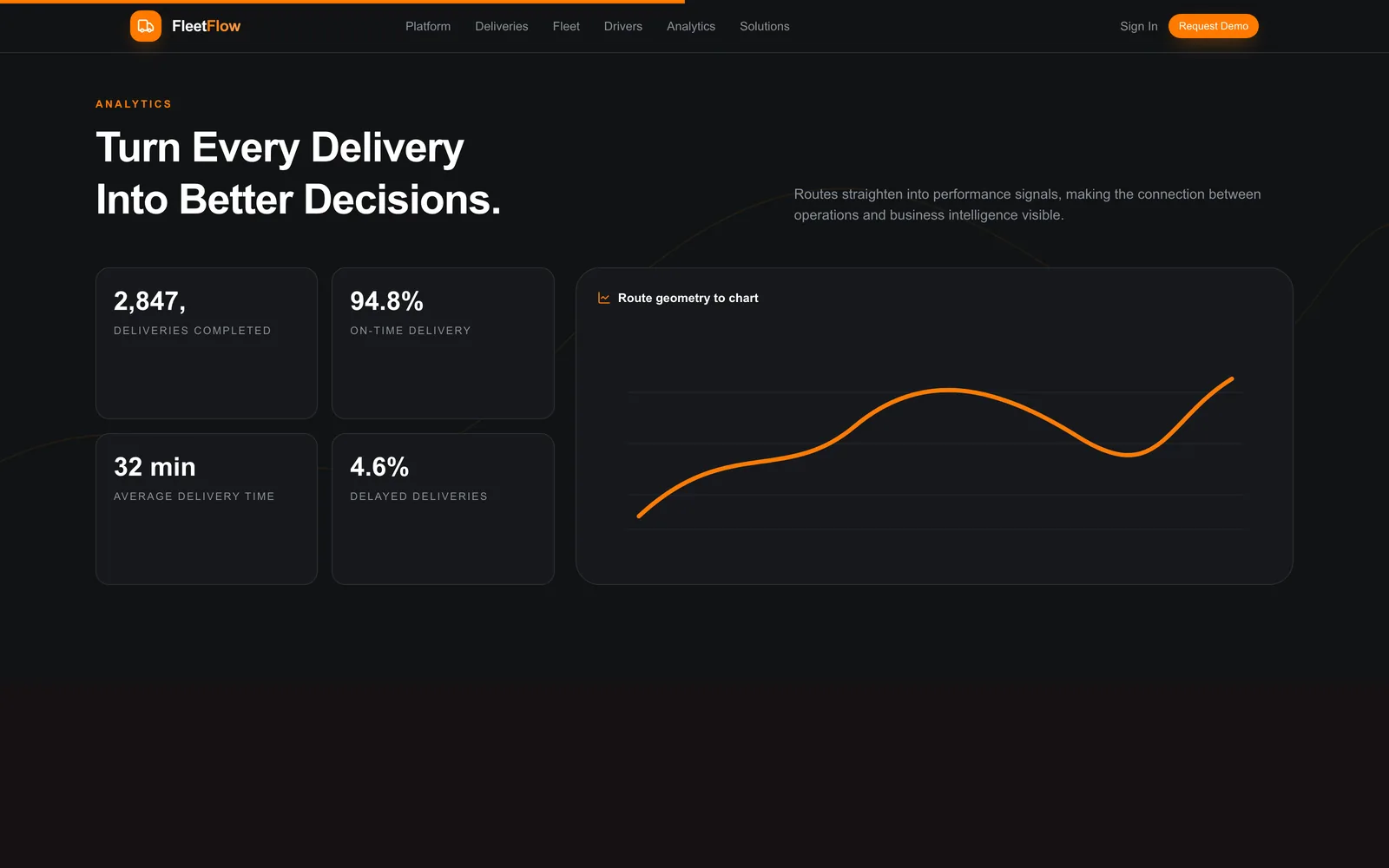
Task: Click the FleetFlow truck logo icon
Action: 146,26
